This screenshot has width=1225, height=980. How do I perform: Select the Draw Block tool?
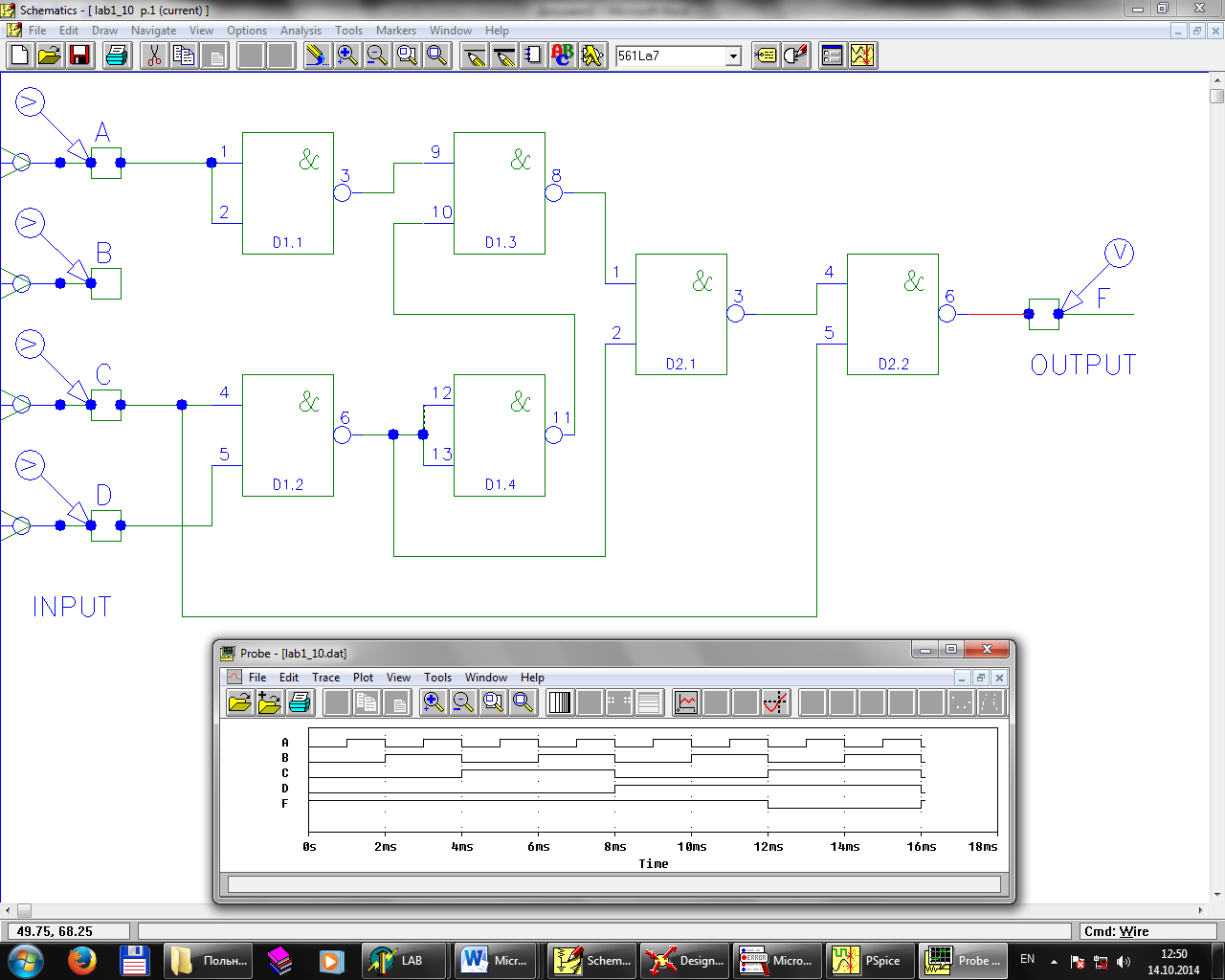tap(533, 56)
